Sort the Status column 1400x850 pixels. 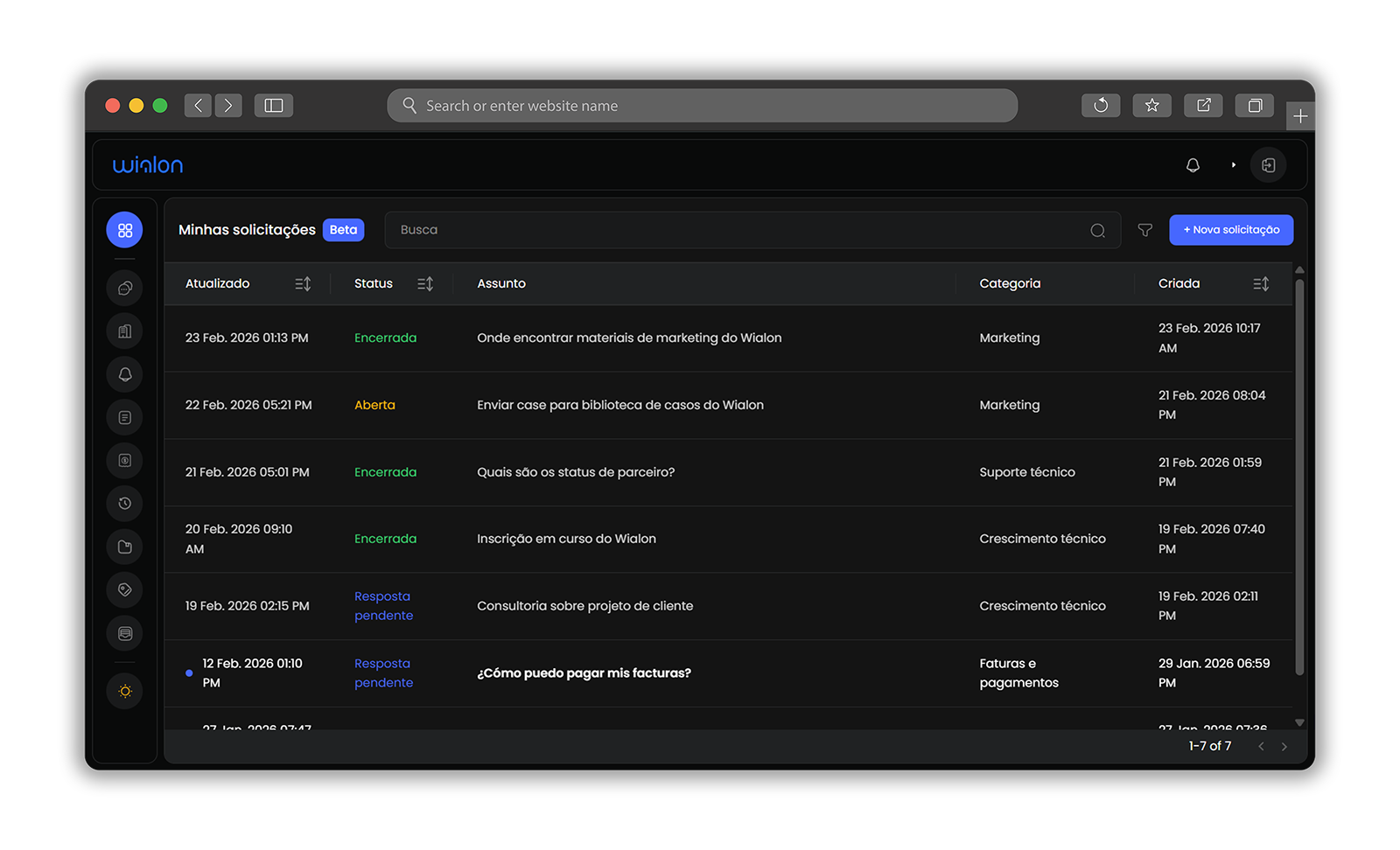click(425, 283)
